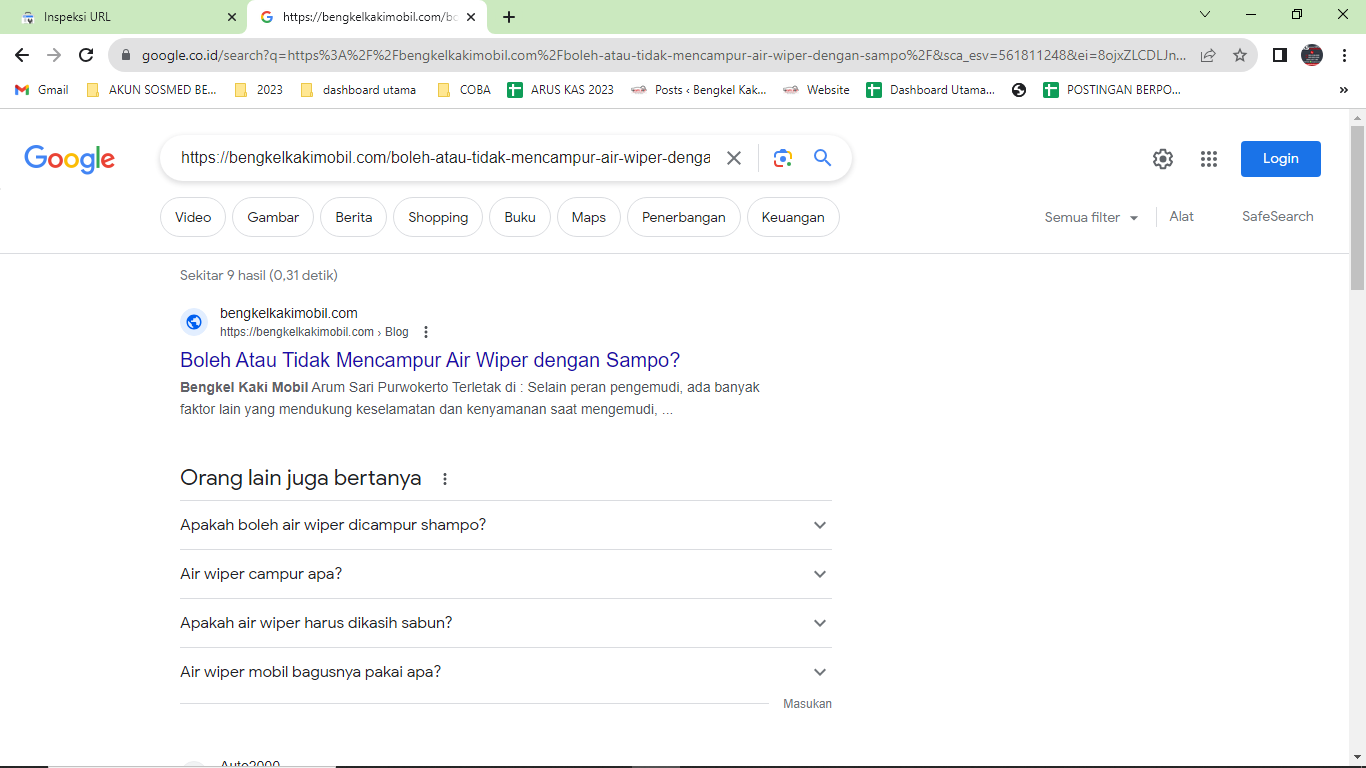Expand "Air wiper campur apa?" question

(x=505, y=574)
